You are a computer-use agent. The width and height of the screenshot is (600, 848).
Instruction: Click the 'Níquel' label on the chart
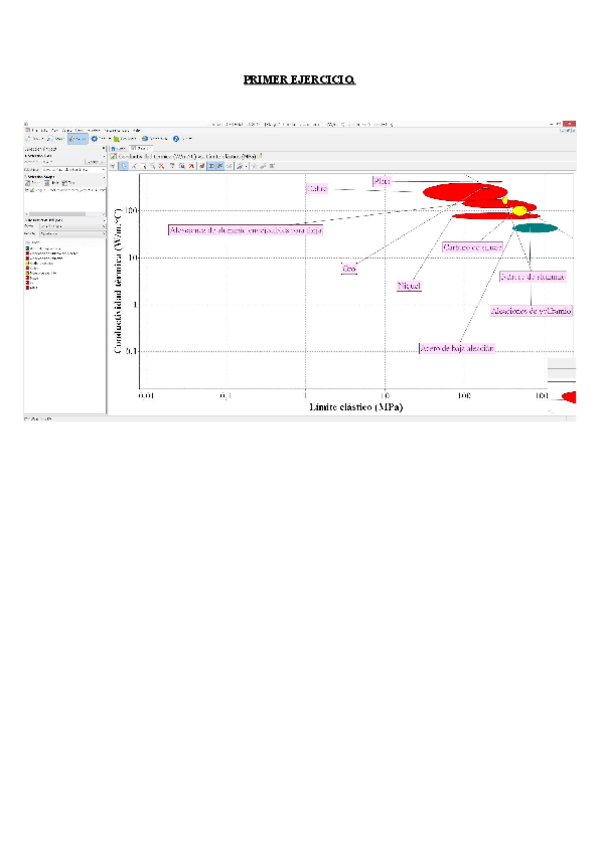tap(408, 286)
